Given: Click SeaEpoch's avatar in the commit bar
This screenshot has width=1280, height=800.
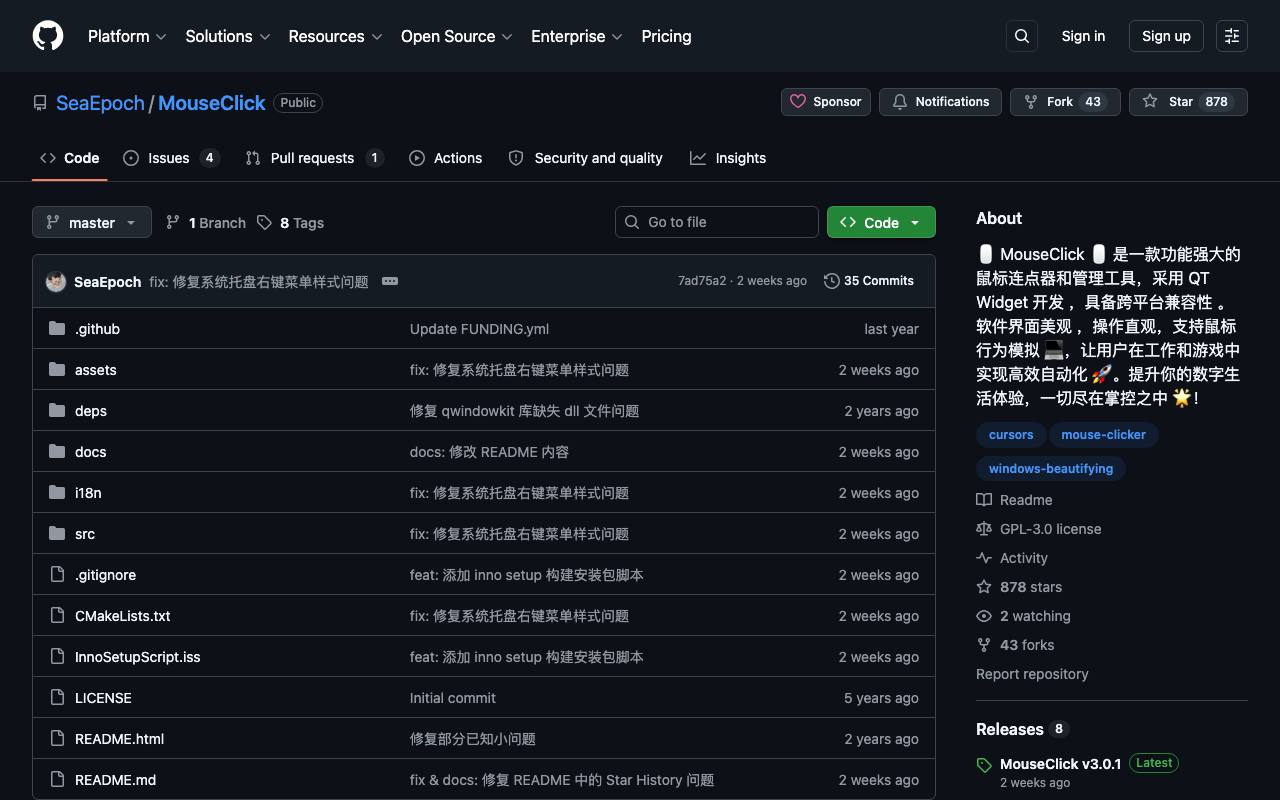Looking at the screenshot, I should pyautogui.click(x=56, y=281).
